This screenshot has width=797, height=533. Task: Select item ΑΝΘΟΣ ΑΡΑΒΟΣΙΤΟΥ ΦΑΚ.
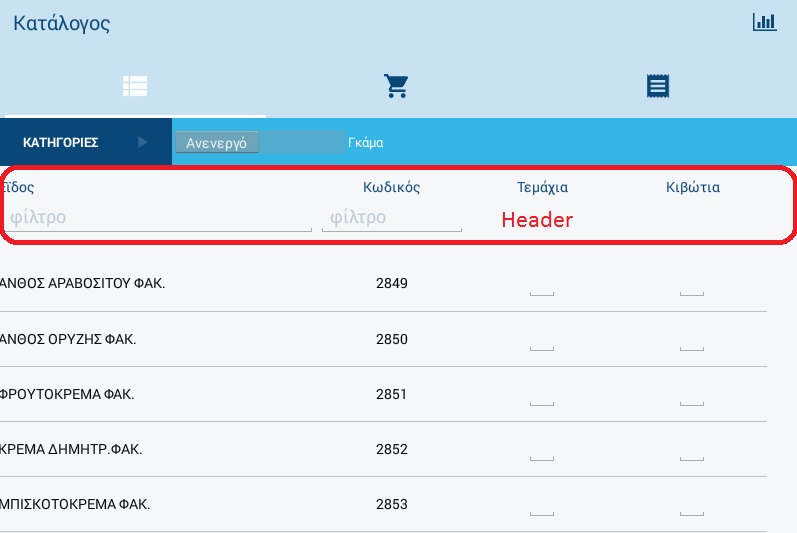coord(82,283)
